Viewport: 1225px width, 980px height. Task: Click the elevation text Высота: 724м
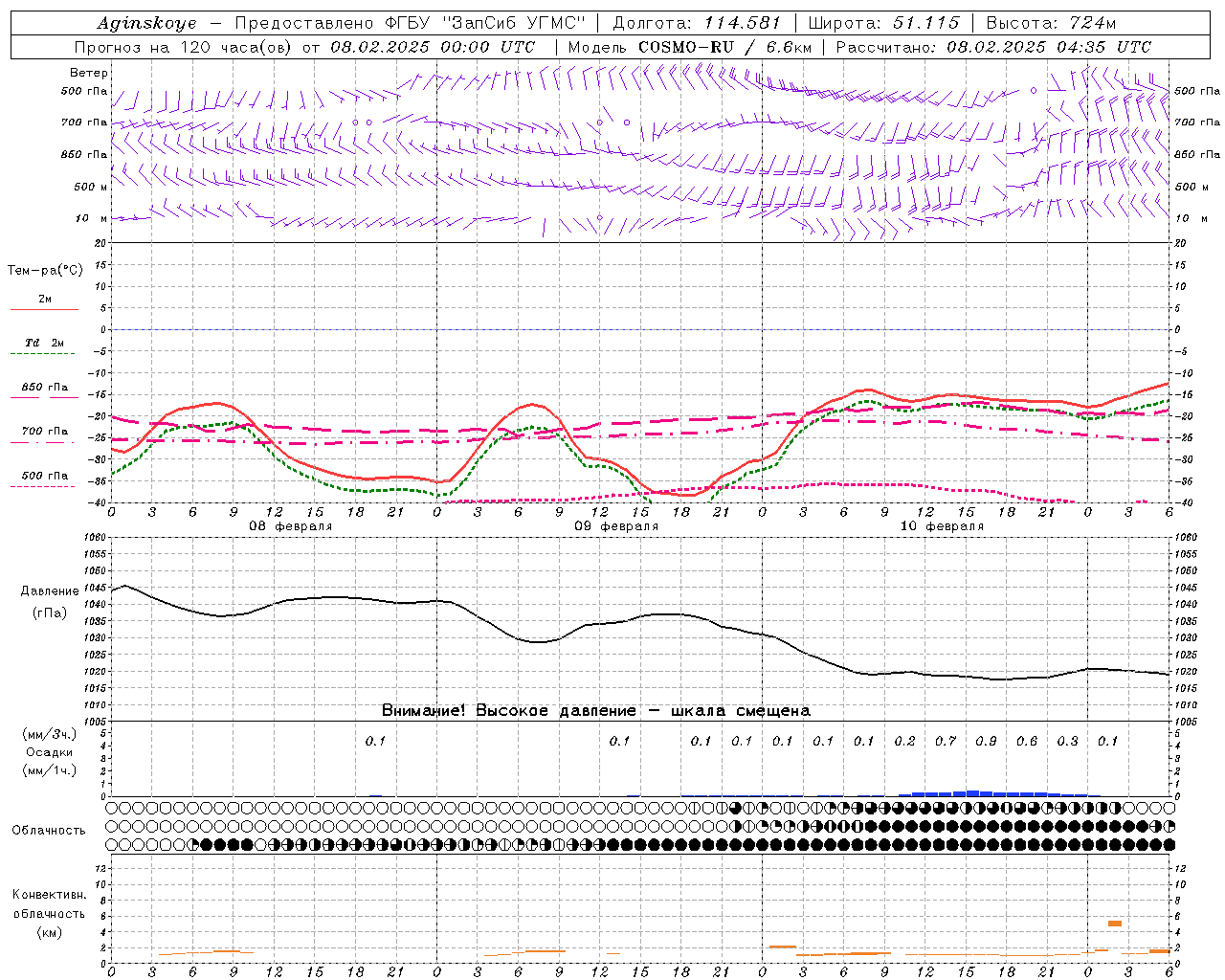click(1051, 23)
